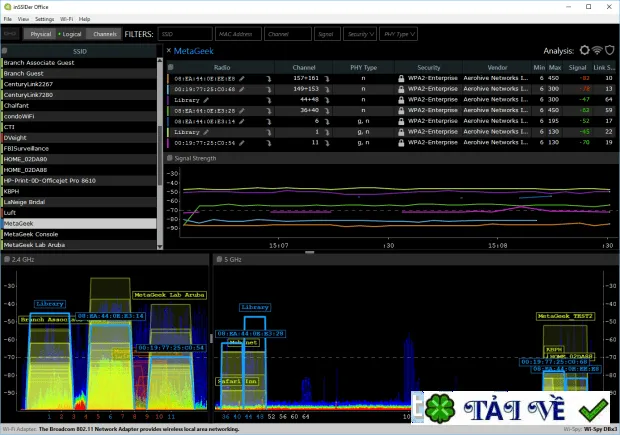This screenshot has width=620, height=435.
Task: Click the Wi-Fi analysis icon
Action: coord(597,50)
